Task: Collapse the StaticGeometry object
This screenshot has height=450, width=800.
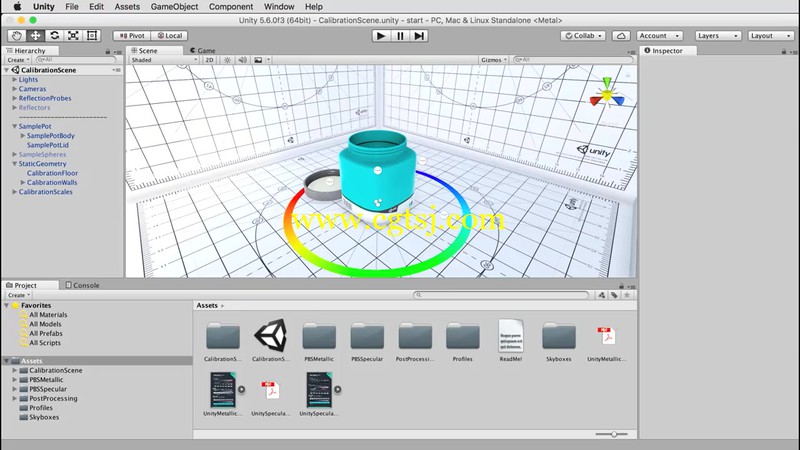Action: (x=14, y=164)
